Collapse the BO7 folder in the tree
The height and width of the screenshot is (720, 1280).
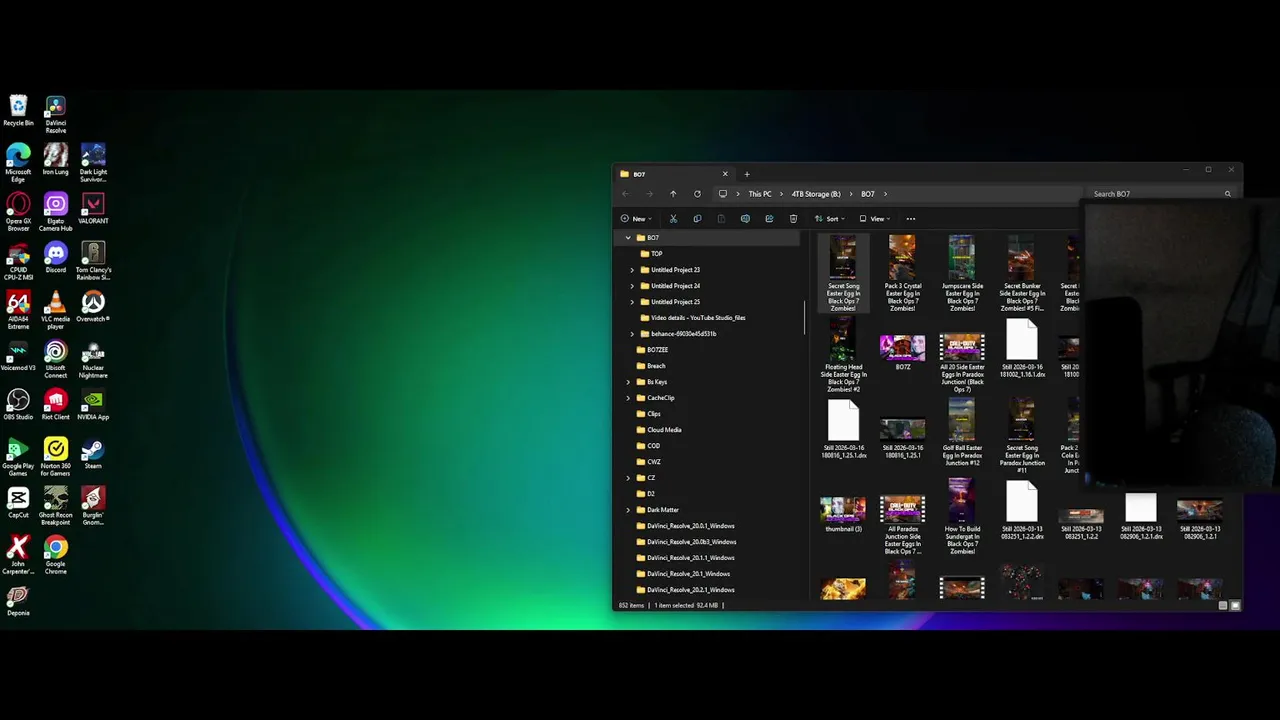point(628,238)
